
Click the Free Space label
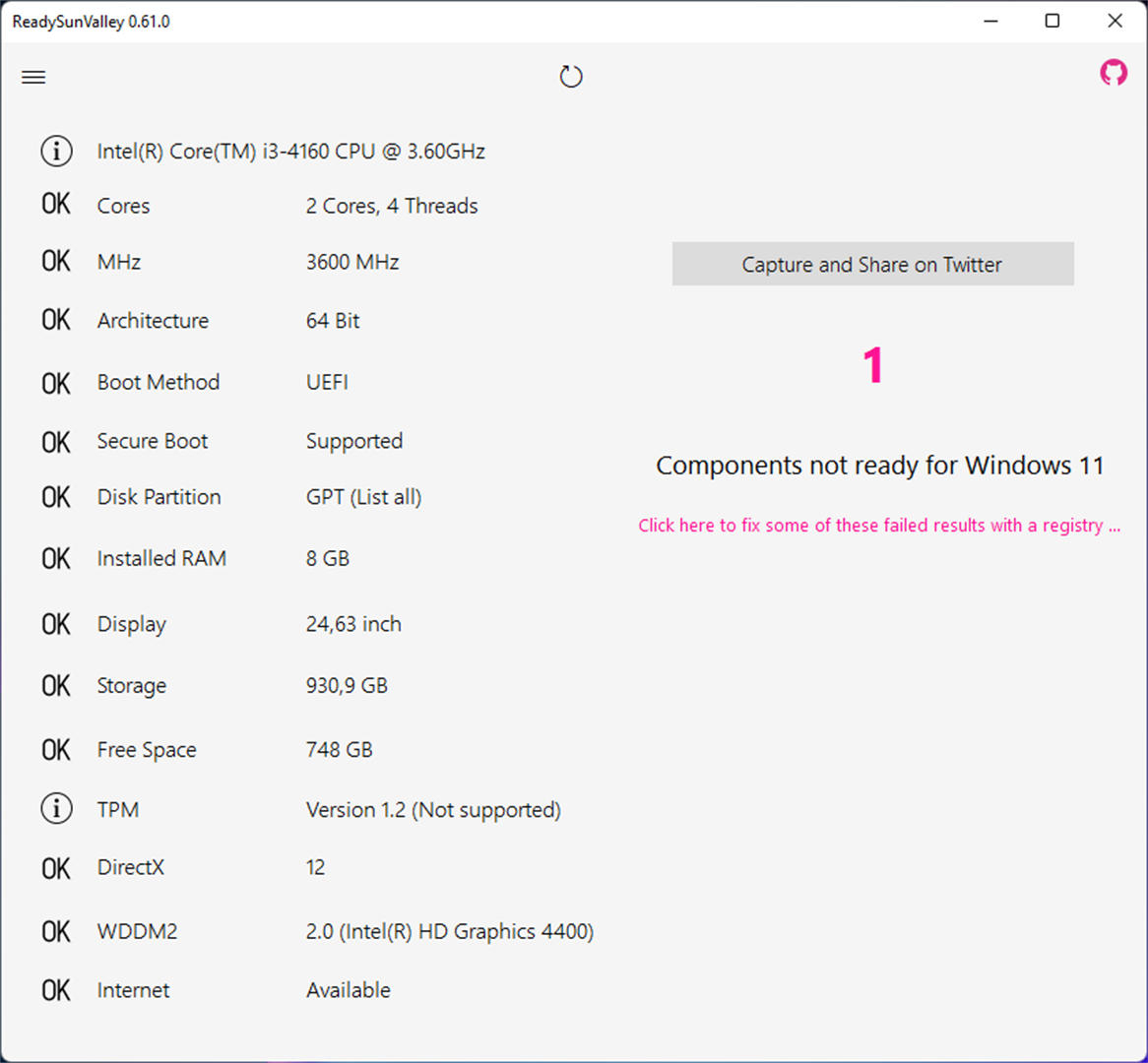pyautogui.click(x=147, y=750)
